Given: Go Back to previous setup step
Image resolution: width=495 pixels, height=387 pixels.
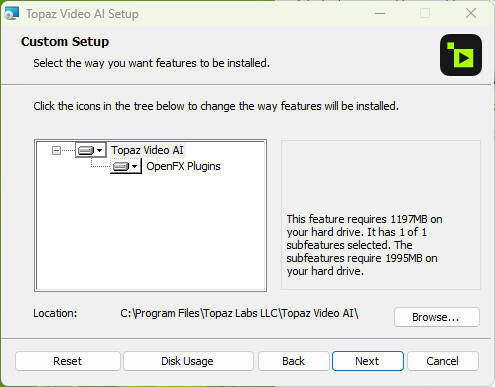Looking at the screenshot, I should pyautogui.click(x=293, y=361).
